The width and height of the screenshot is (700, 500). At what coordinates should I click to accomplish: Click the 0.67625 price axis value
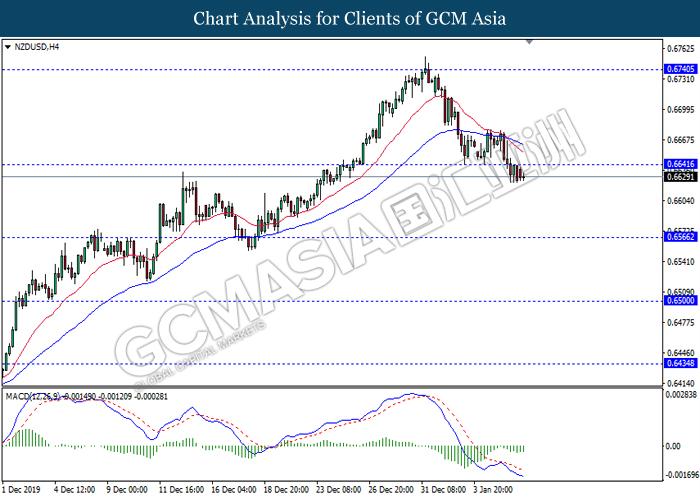pyautogui.click(x=681, y=49)
